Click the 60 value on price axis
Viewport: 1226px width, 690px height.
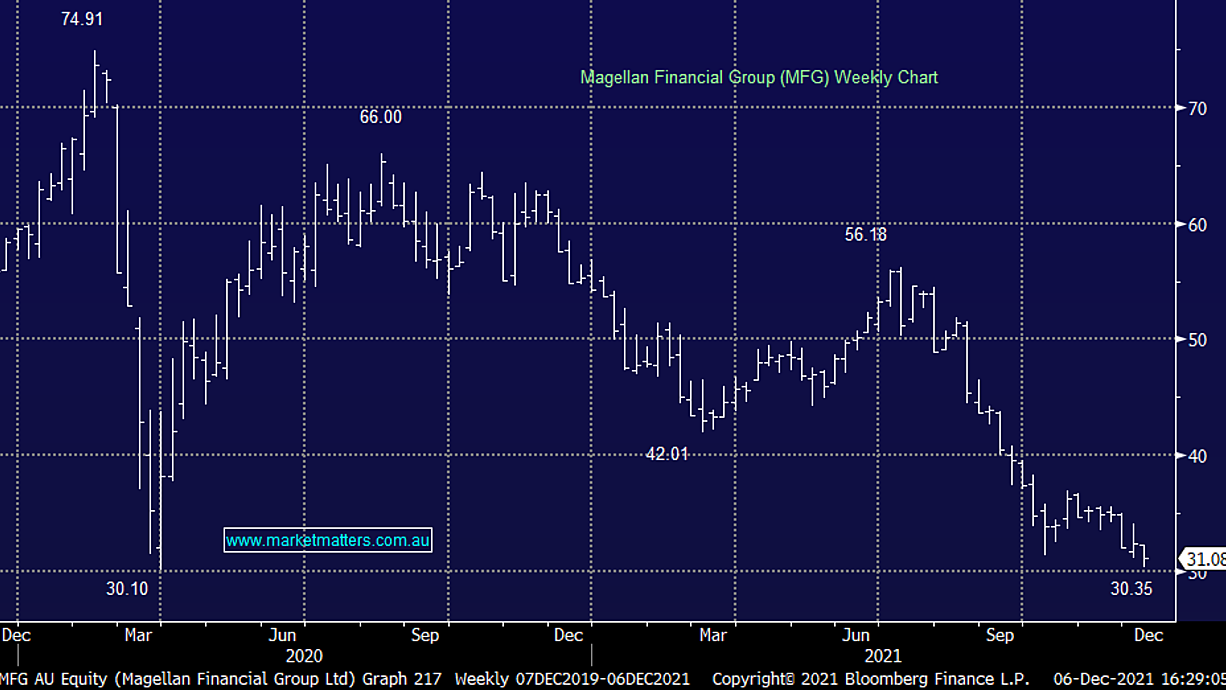(1197, 224)
